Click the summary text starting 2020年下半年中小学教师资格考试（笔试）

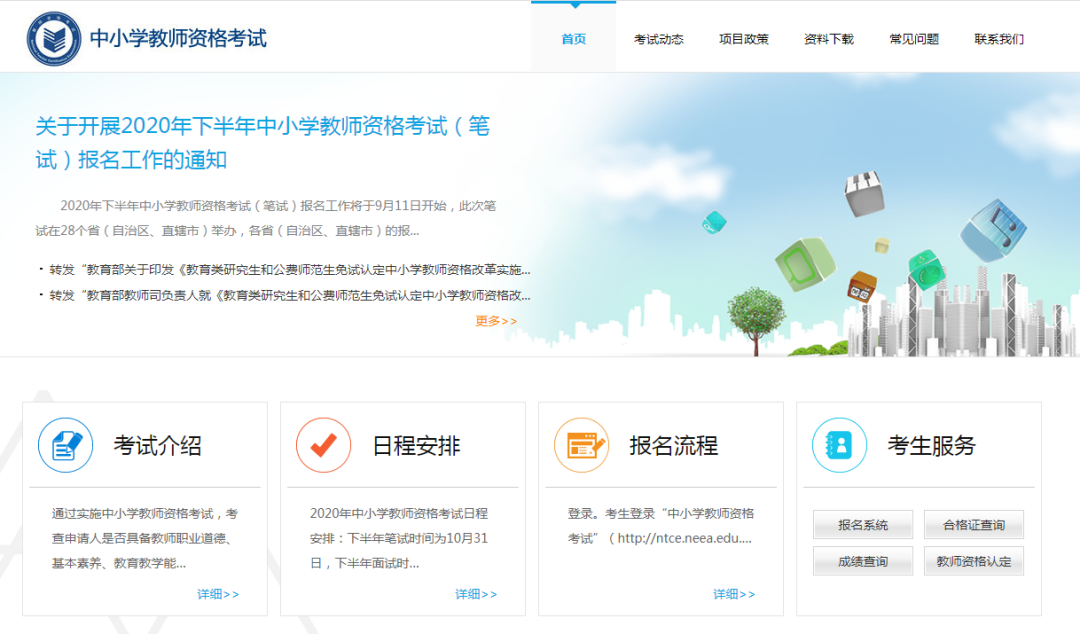click(x=266, y=218)
